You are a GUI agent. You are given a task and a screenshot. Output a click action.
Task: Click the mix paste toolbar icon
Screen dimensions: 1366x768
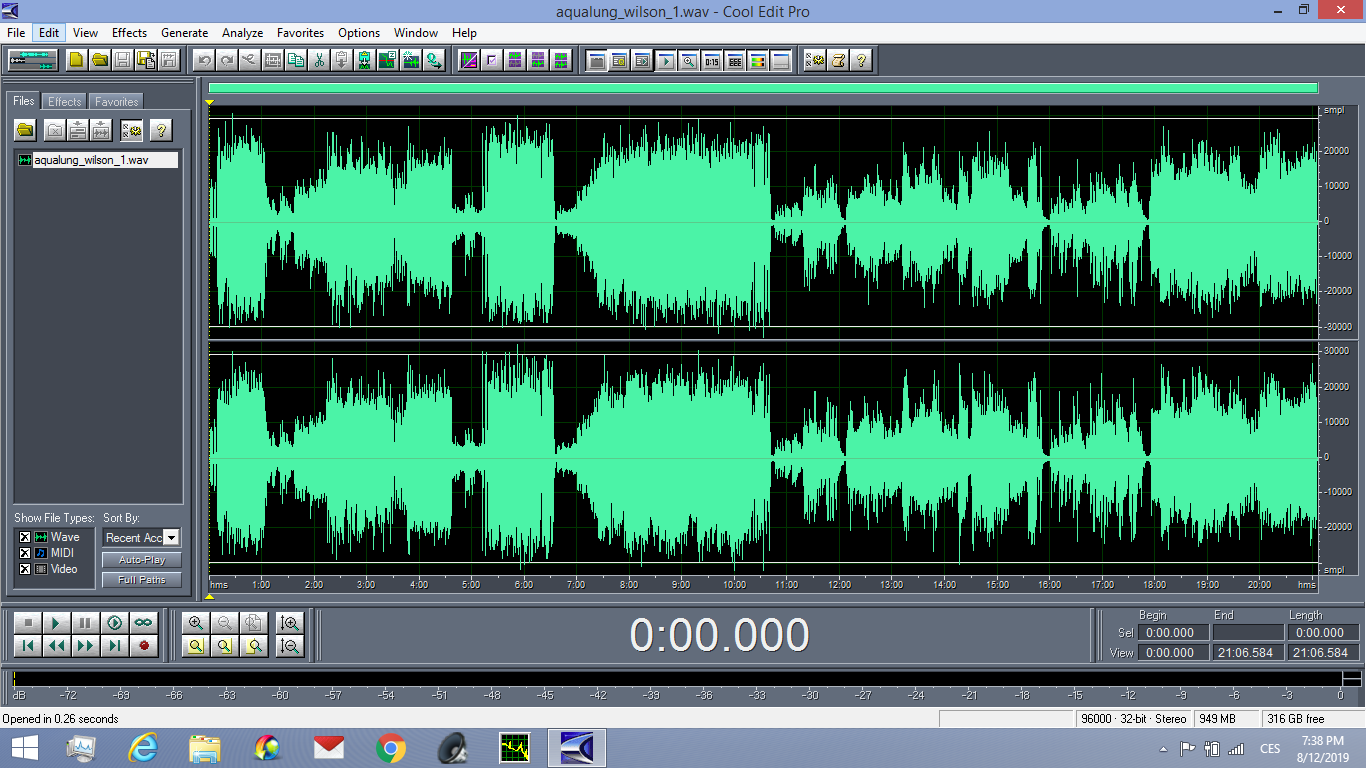tap(365, 60)
